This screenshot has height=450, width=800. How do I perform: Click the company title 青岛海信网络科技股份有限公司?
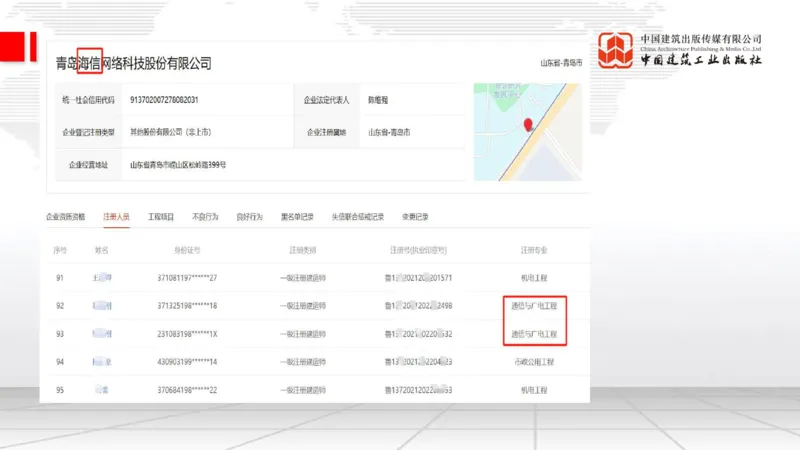point(134,63)
